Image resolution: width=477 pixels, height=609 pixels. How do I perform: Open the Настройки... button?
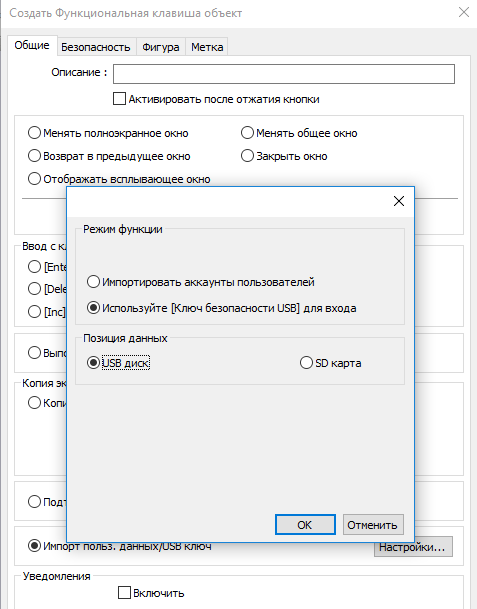413,547
